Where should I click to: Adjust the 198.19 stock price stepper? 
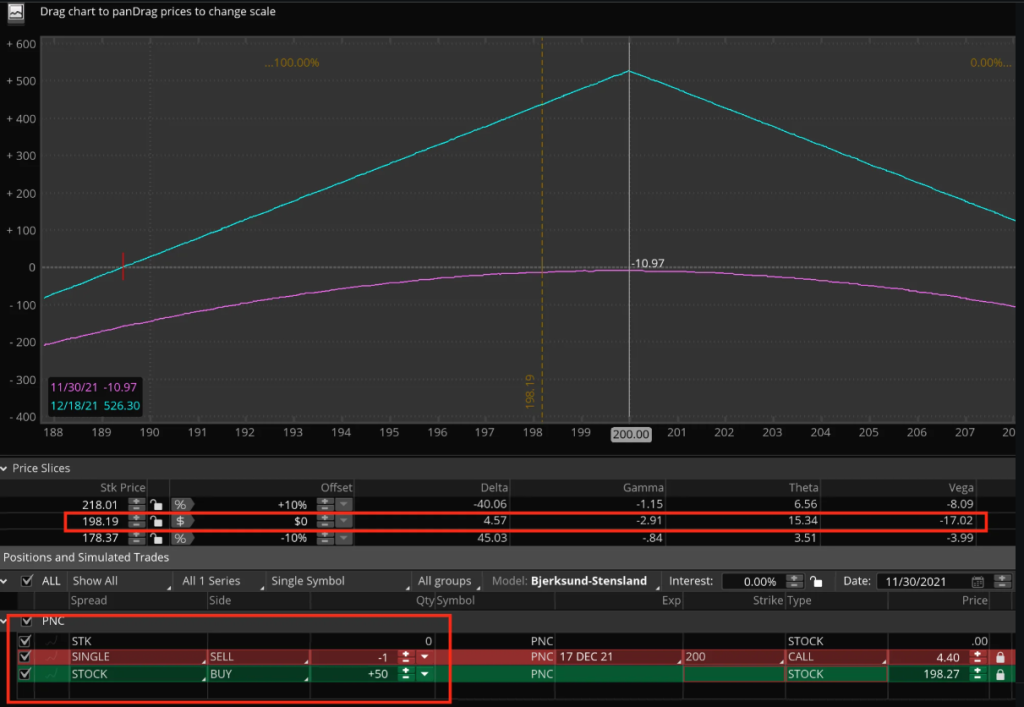pyautogui.click(x=136, y=521)
